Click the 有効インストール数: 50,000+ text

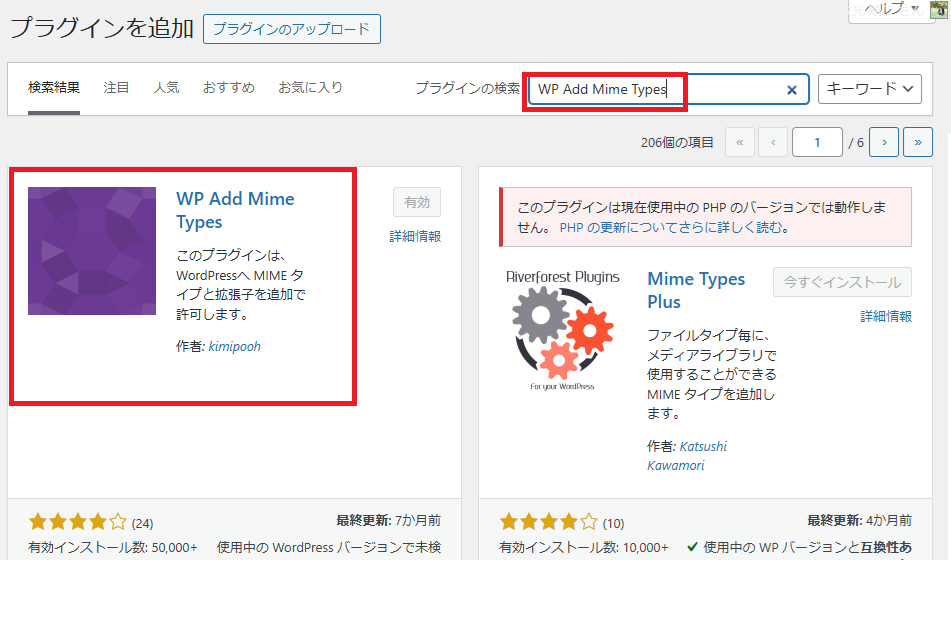pos(113,547)
